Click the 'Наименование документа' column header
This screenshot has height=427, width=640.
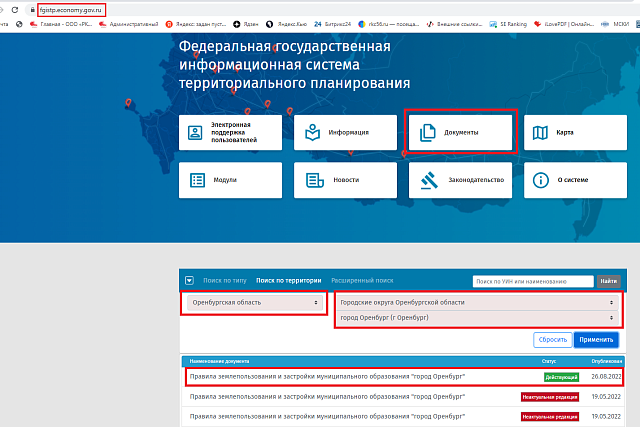click(219, 361)
